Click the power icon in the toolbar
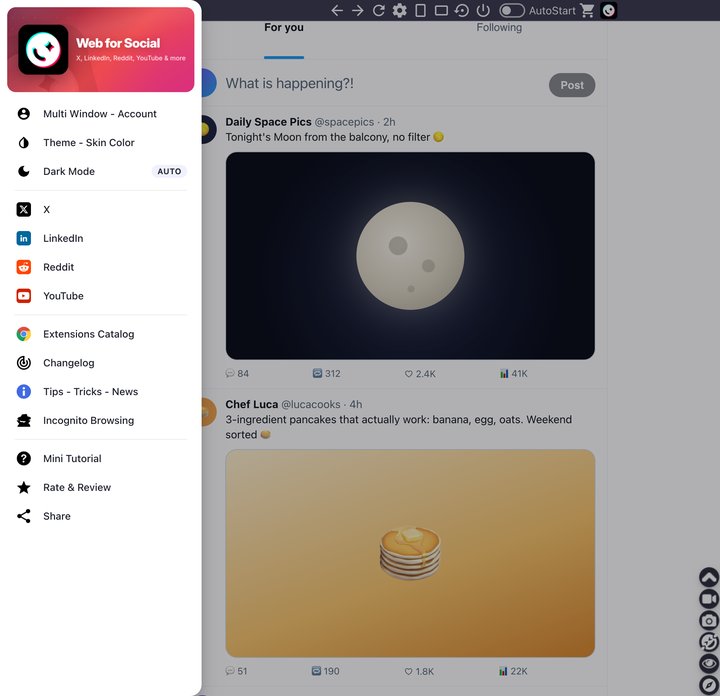The width and height of the screenshot is (720, 696). [483, 11]
